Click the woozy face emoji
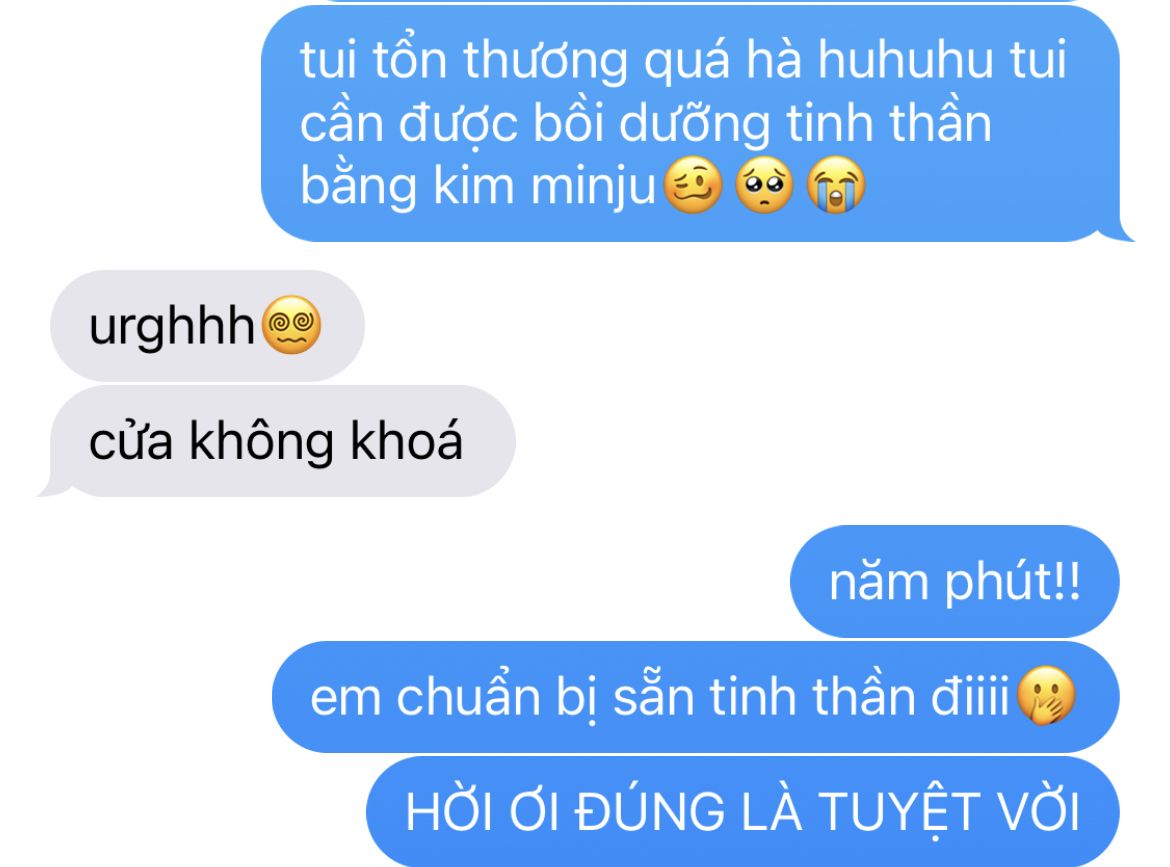 [x=693, y=185]
